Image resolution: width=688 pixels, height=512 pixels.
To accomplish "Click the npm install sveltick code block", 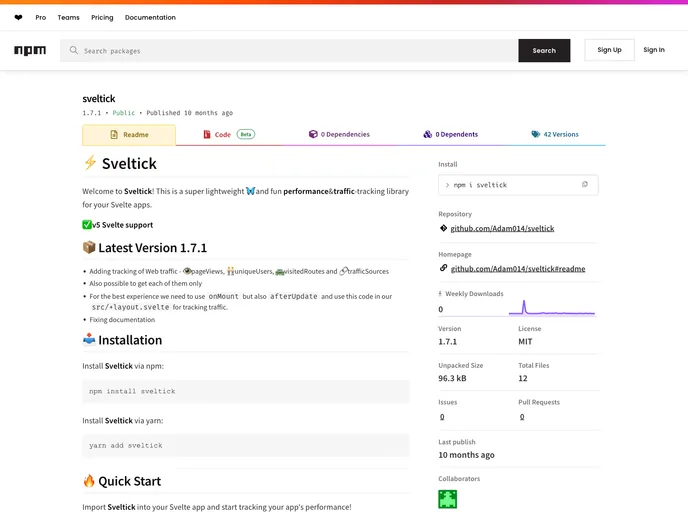I will [246, 391].
